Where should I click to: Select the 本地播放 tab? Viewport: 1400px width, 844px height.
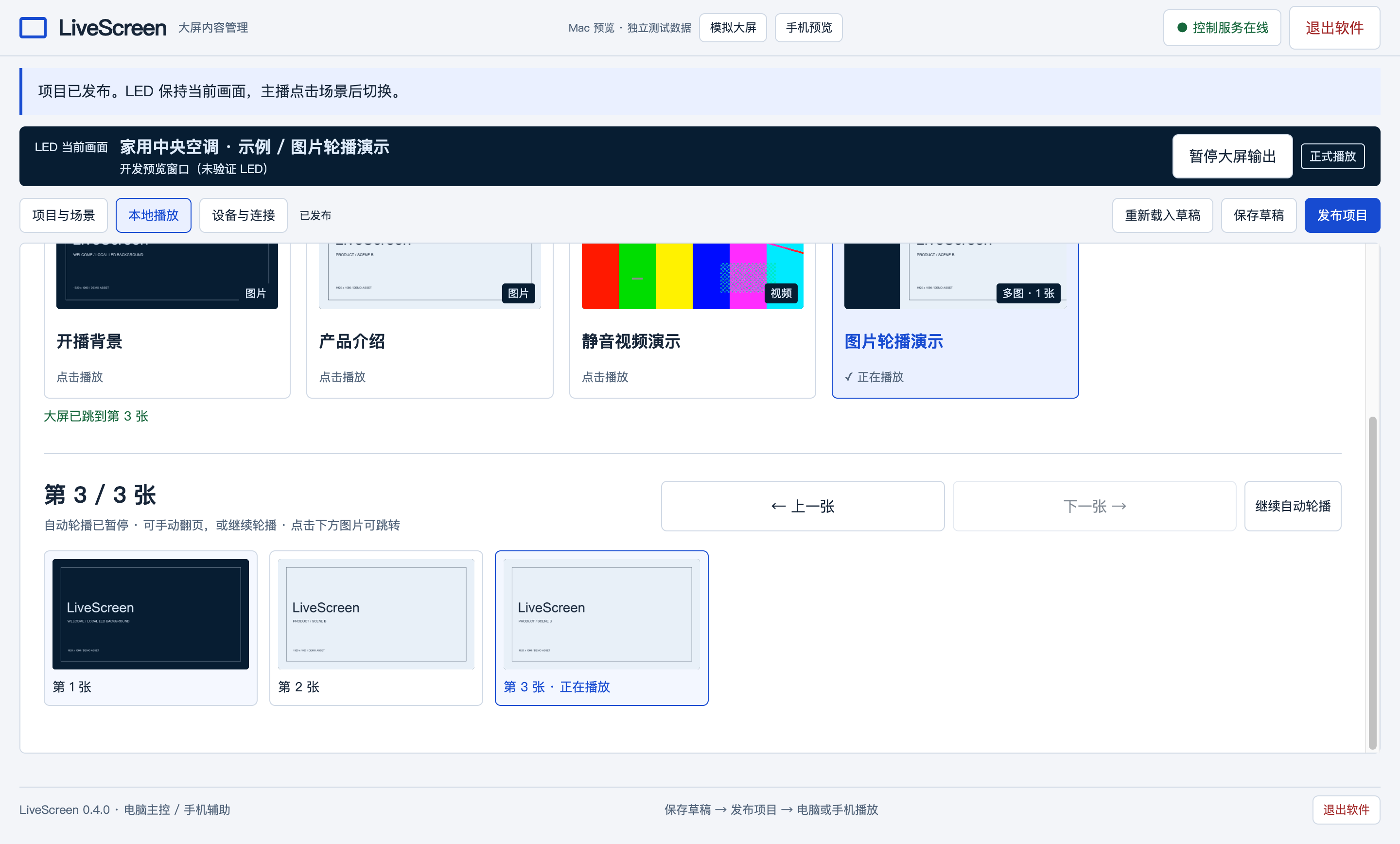tap(154, 215)
